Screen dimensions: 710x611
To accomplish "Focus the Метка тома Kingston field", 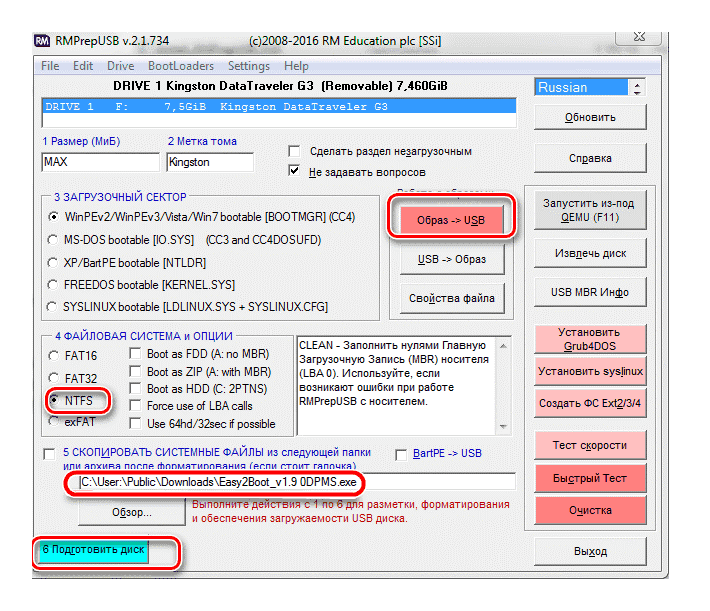I will tap(210, 162).
